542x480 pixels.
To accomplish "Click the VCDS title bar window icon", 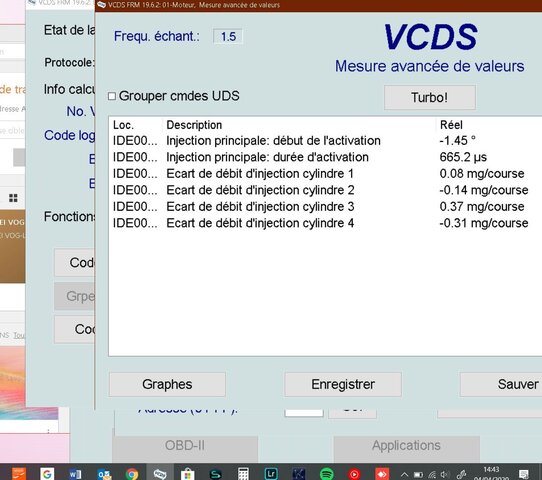I will pyautogui.click(x=101, y=5).
